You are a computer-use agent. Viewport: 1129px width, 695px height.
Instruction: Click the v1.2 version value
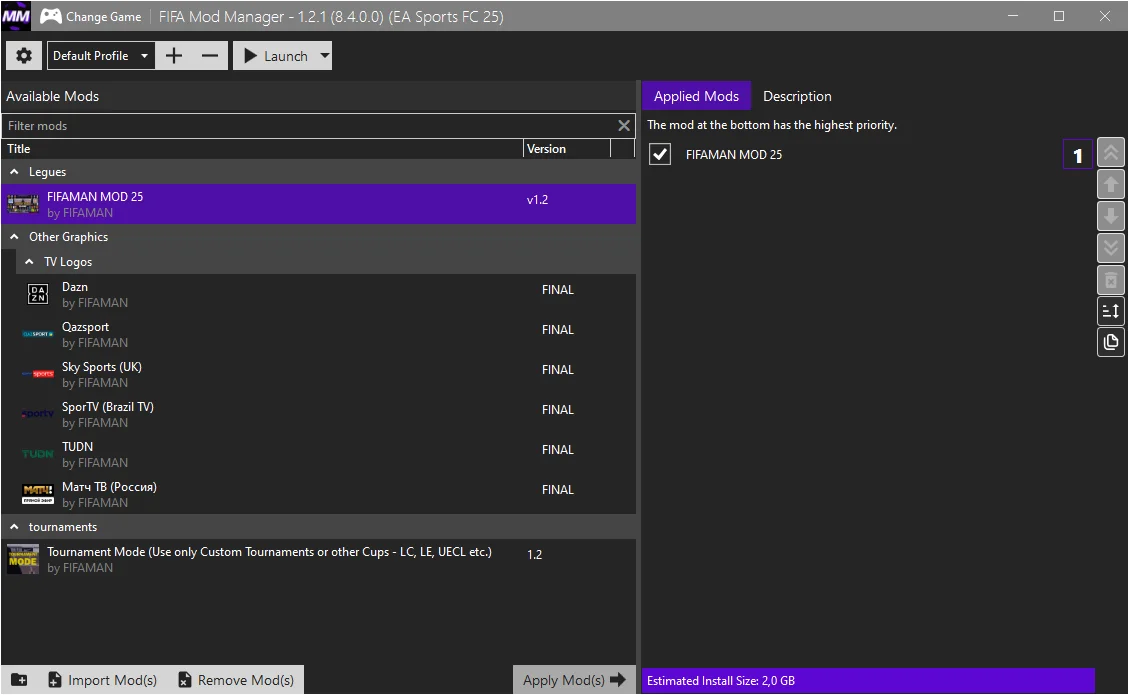pos(537,199)
